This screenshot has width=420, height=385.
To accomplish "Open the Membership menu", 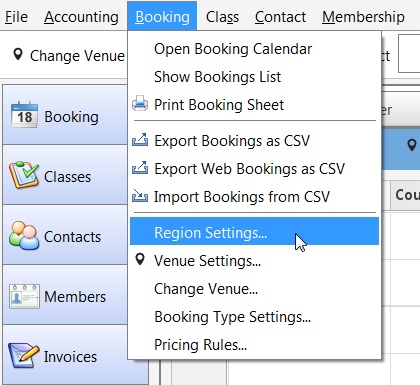I will [363, 17].
